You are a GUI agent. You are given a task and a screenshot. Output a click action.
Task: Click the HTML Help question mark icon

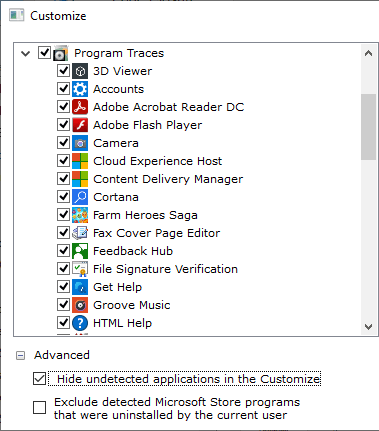pos(80,323)
